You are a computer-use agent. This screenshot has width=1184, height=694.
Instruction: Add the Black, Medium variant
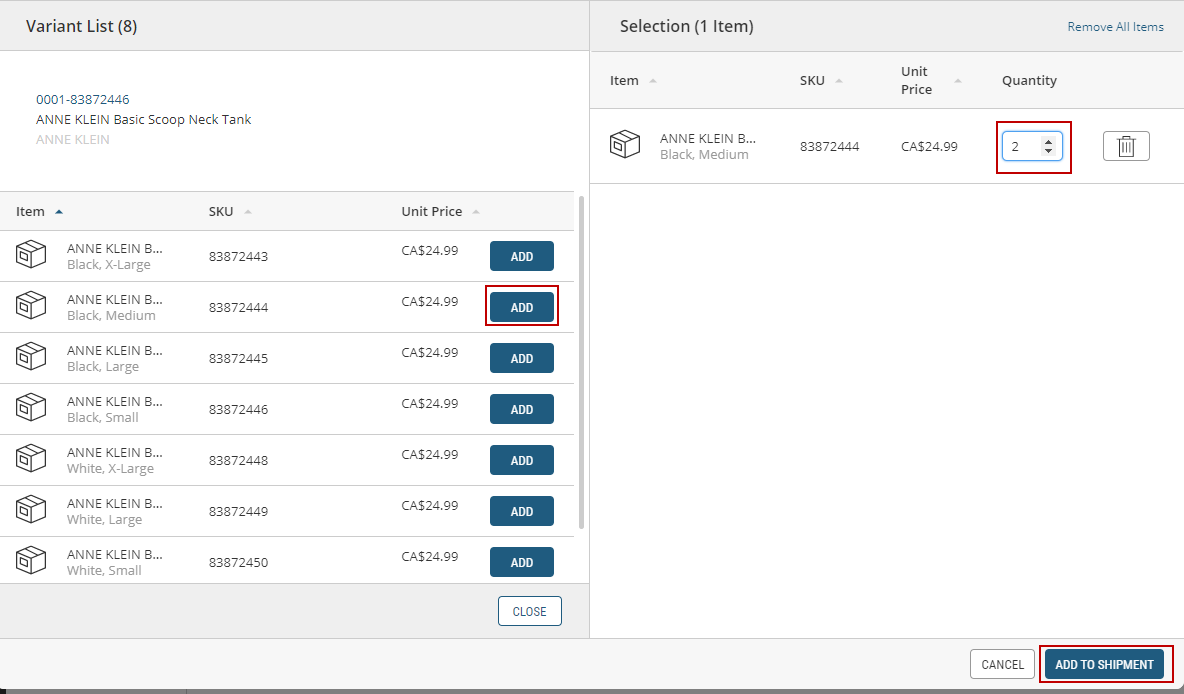[521, 307]
